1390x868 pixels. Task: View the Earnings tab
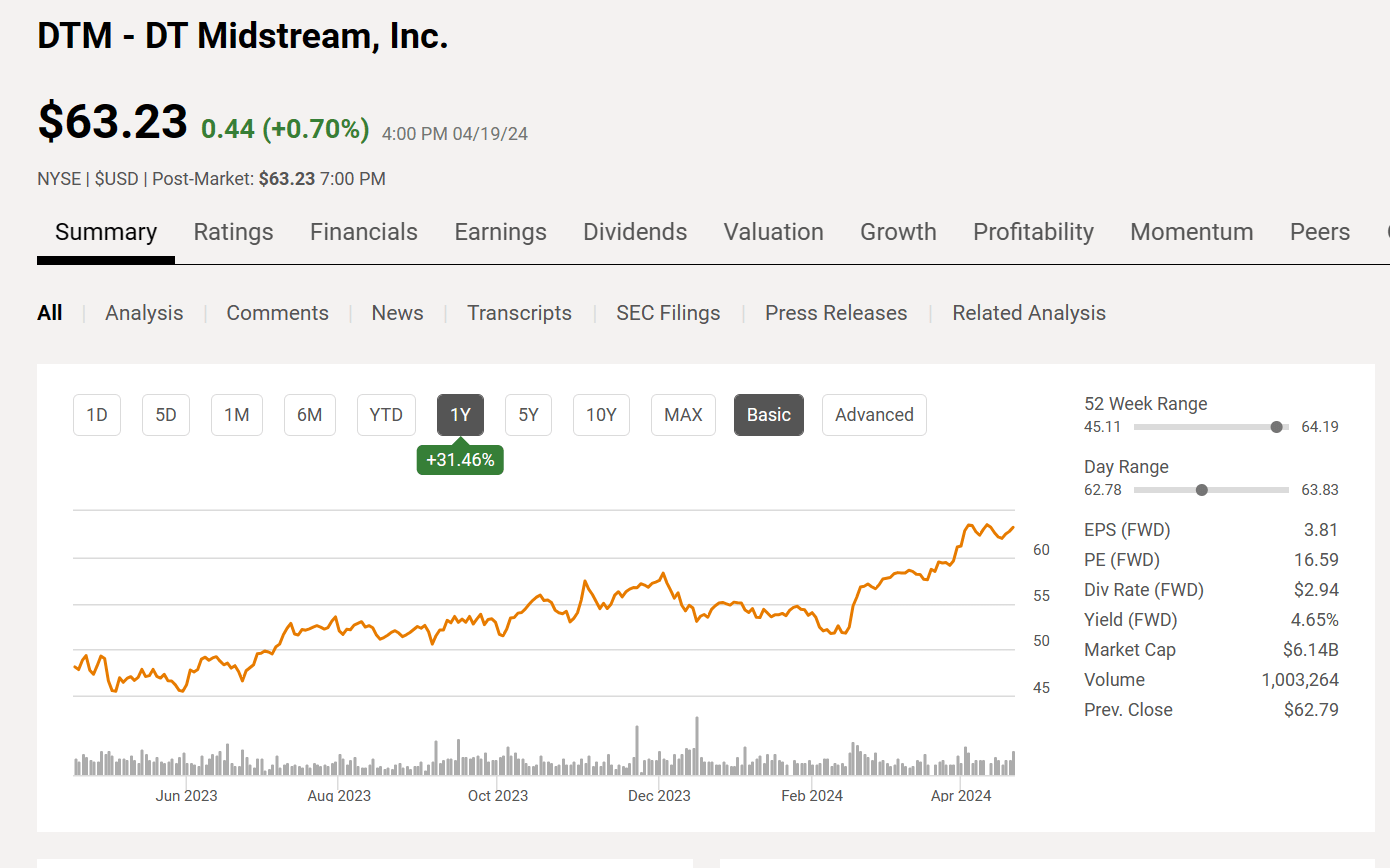pyautogui.click(x=500, y=231)
